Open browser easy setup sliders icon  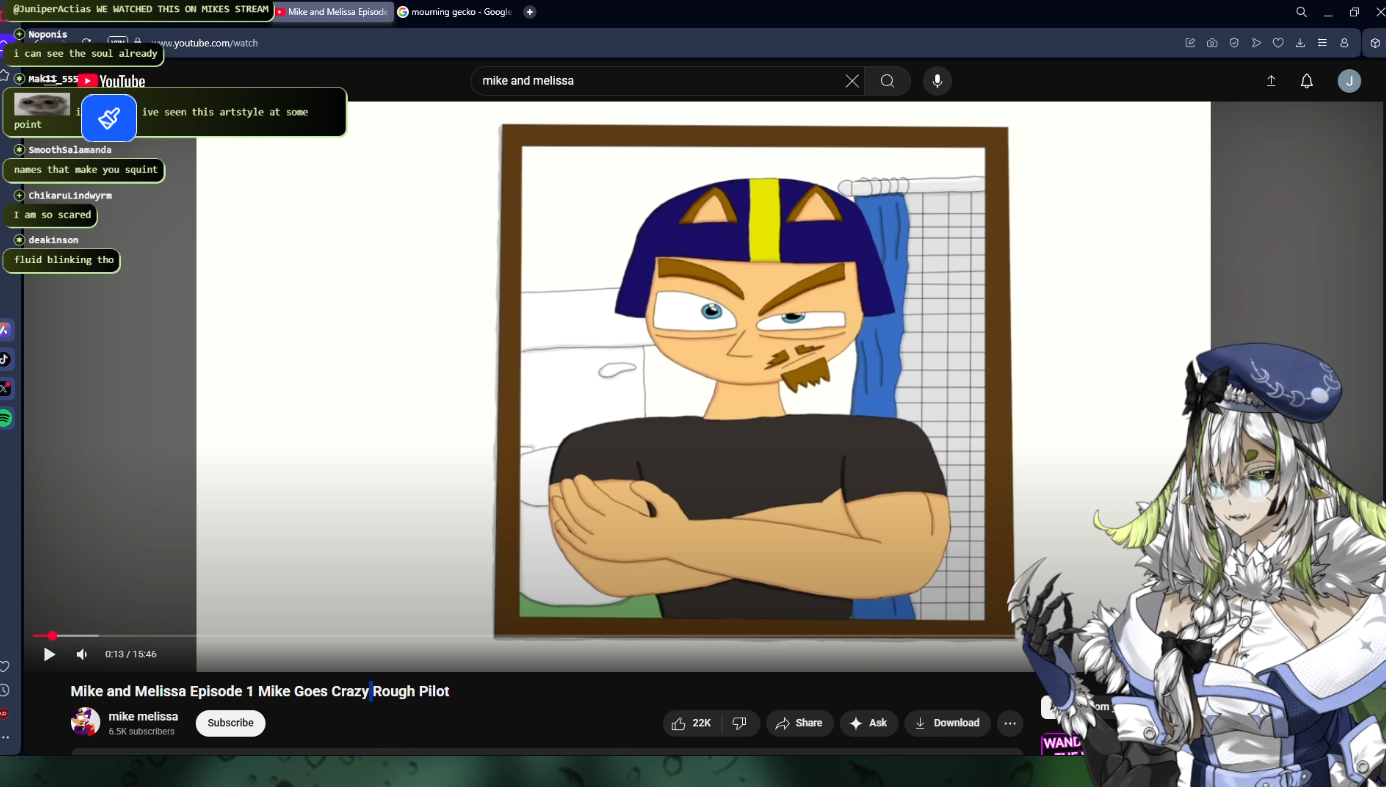coord(1322,43)
